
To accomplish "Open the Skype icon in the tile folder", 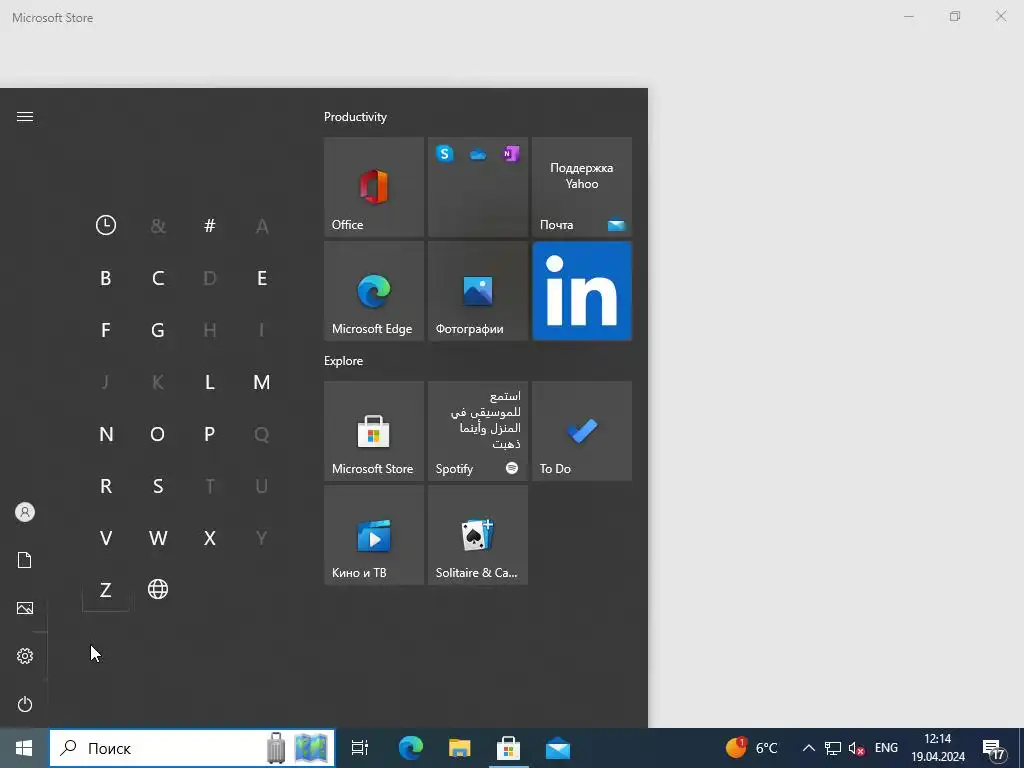I will (445, 154).
